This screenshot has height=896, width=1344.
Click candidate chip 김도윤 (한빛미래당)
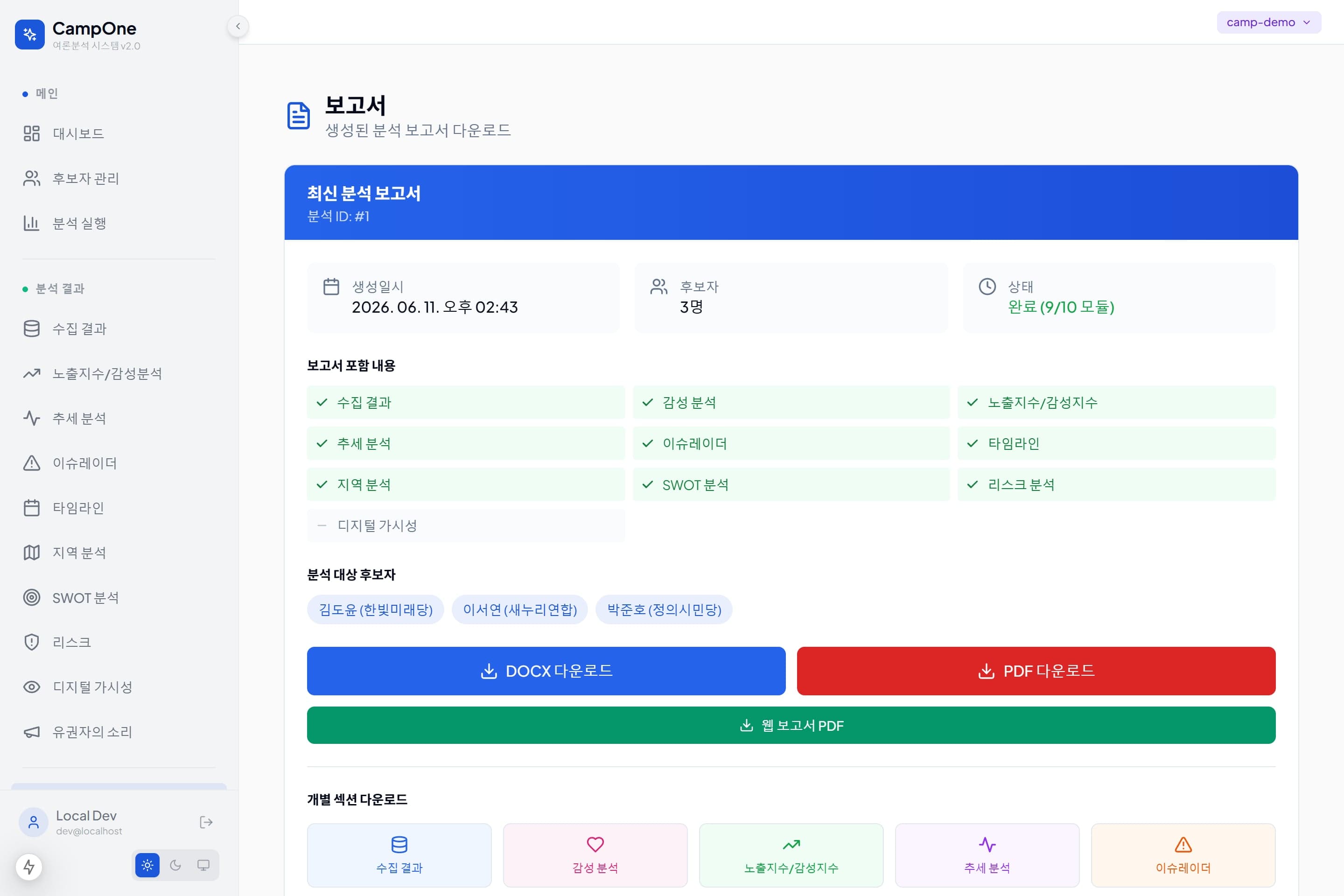coord(375,610)
